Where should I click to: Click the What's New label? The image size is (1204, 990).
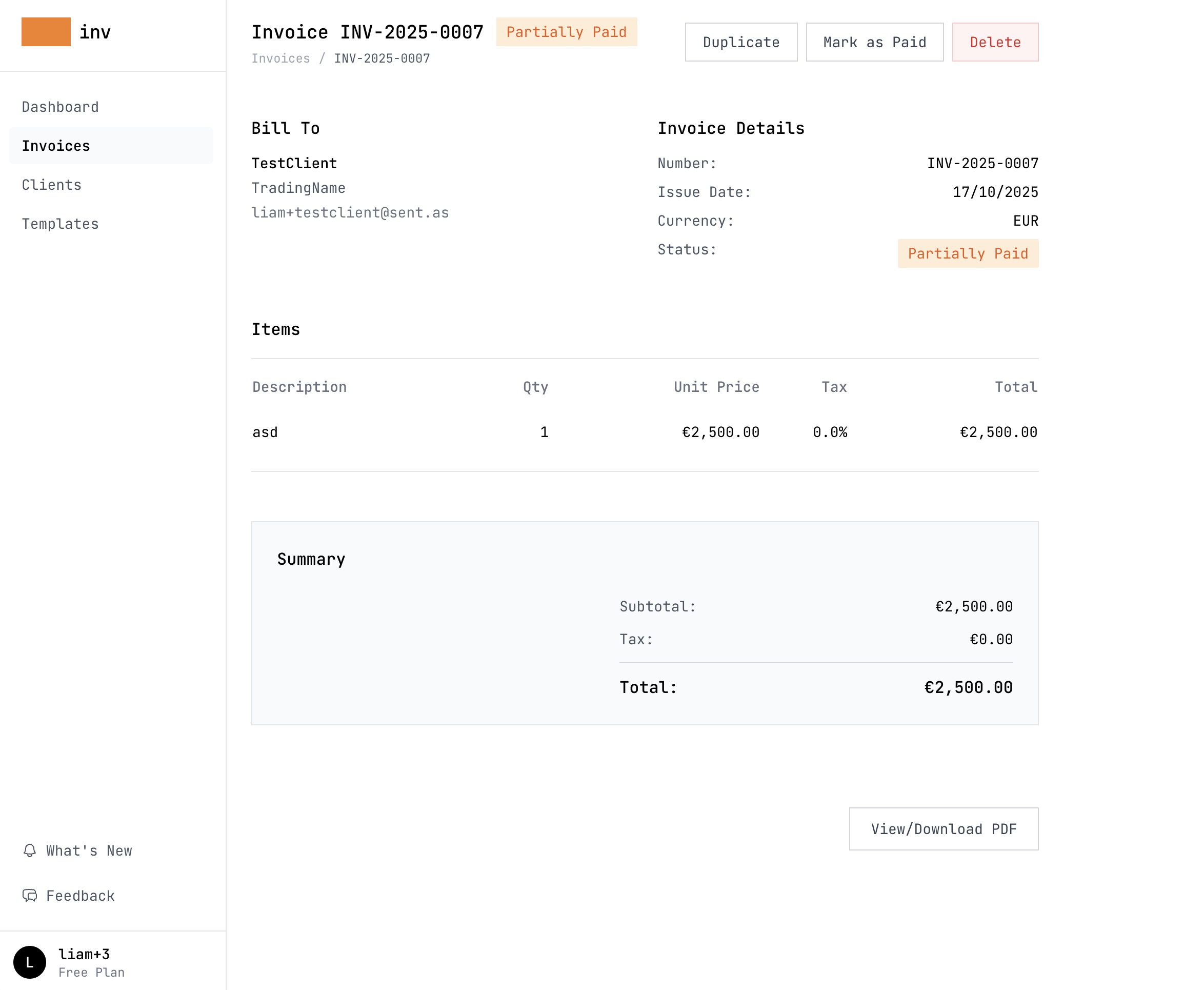[x=89, y=850]
